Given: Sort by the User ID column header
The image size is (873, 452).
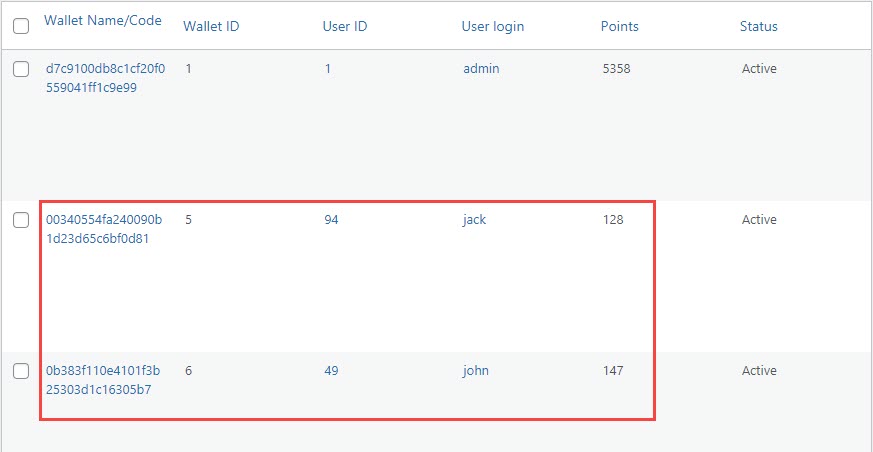Looking at the screenshot, I should pos(345,26).
